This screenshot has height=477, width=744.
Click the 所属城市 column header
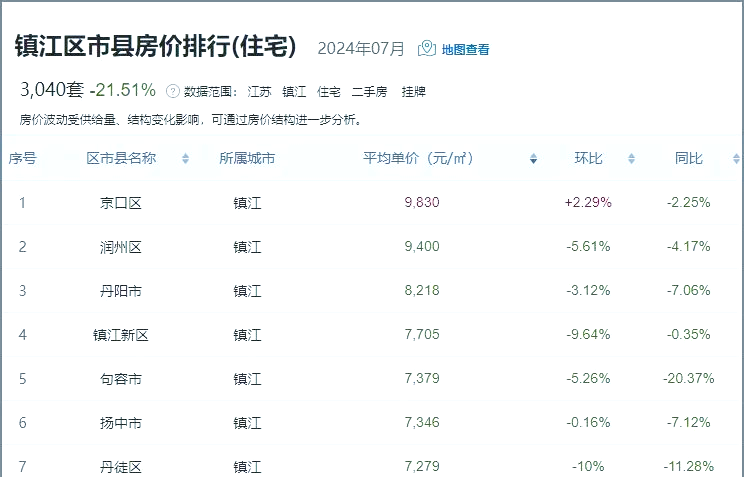[x=247, y=158]
